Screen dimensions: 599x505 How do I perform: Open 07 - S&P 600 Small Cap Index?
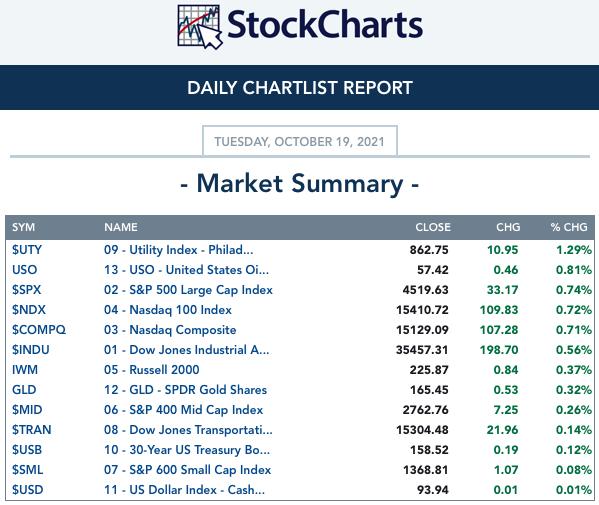pyautogui.click(x=188, y=470)
